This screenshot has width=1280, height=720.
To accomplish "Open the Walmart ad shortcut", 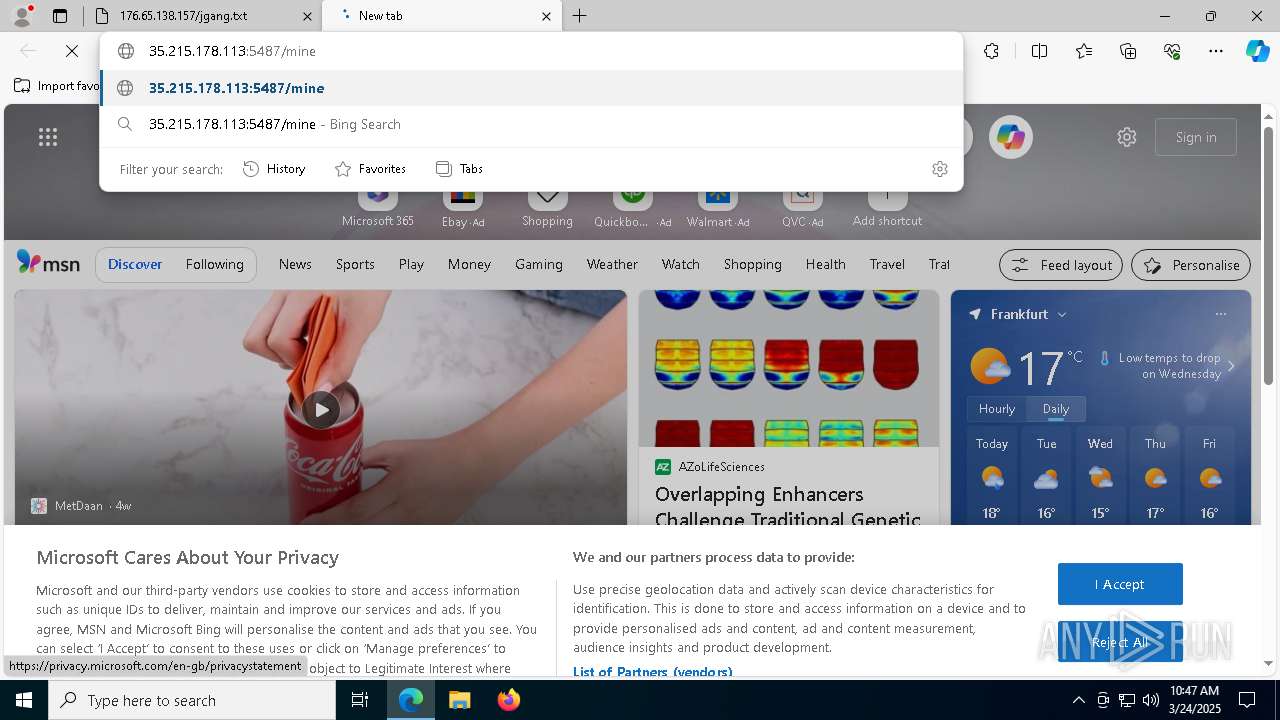I will [x=717, y=208].
